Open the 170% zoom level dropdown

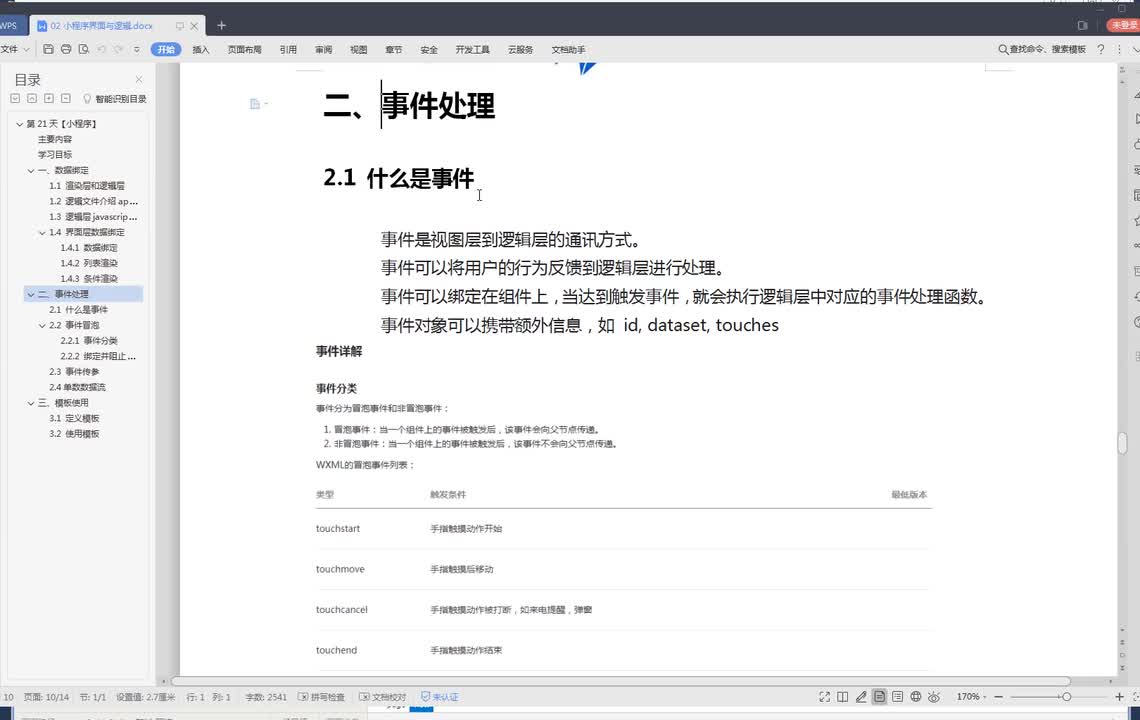tap(971, 697)
